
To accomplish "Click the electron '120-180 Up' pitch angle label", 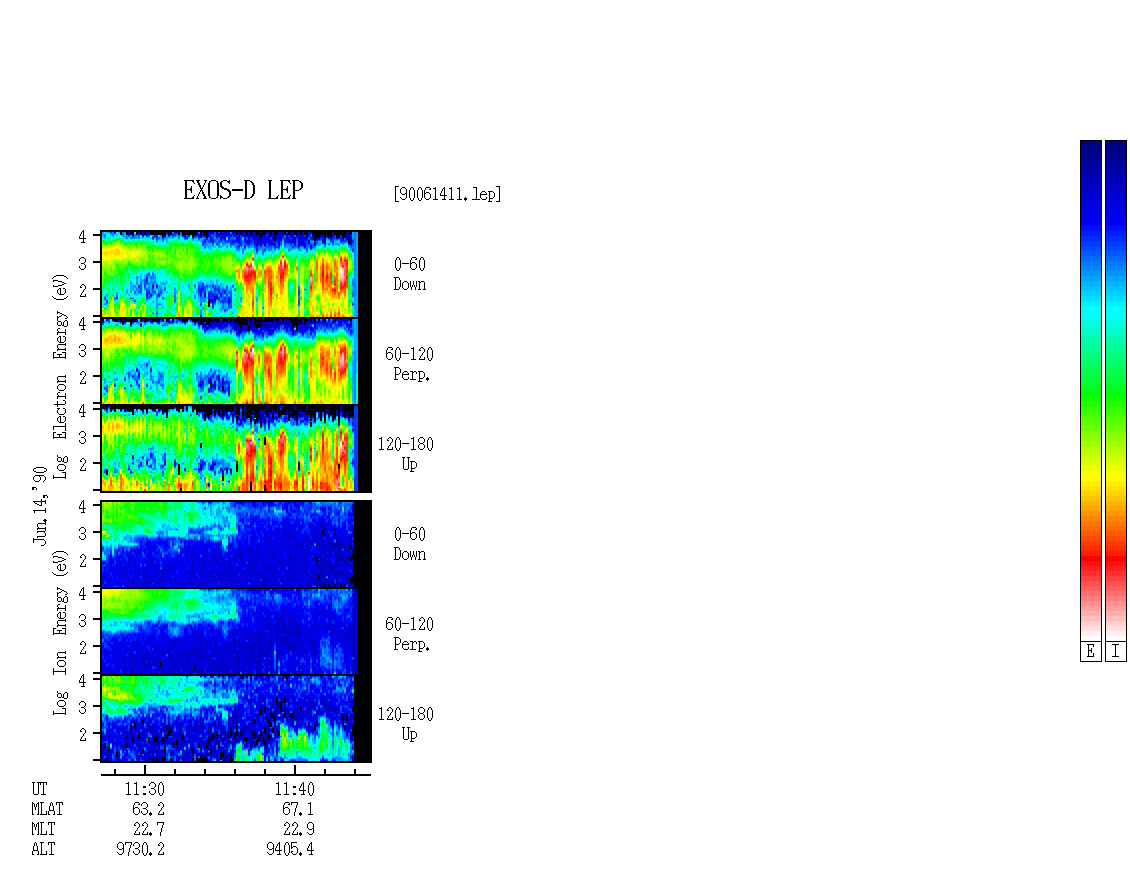I will pos(406,454).
